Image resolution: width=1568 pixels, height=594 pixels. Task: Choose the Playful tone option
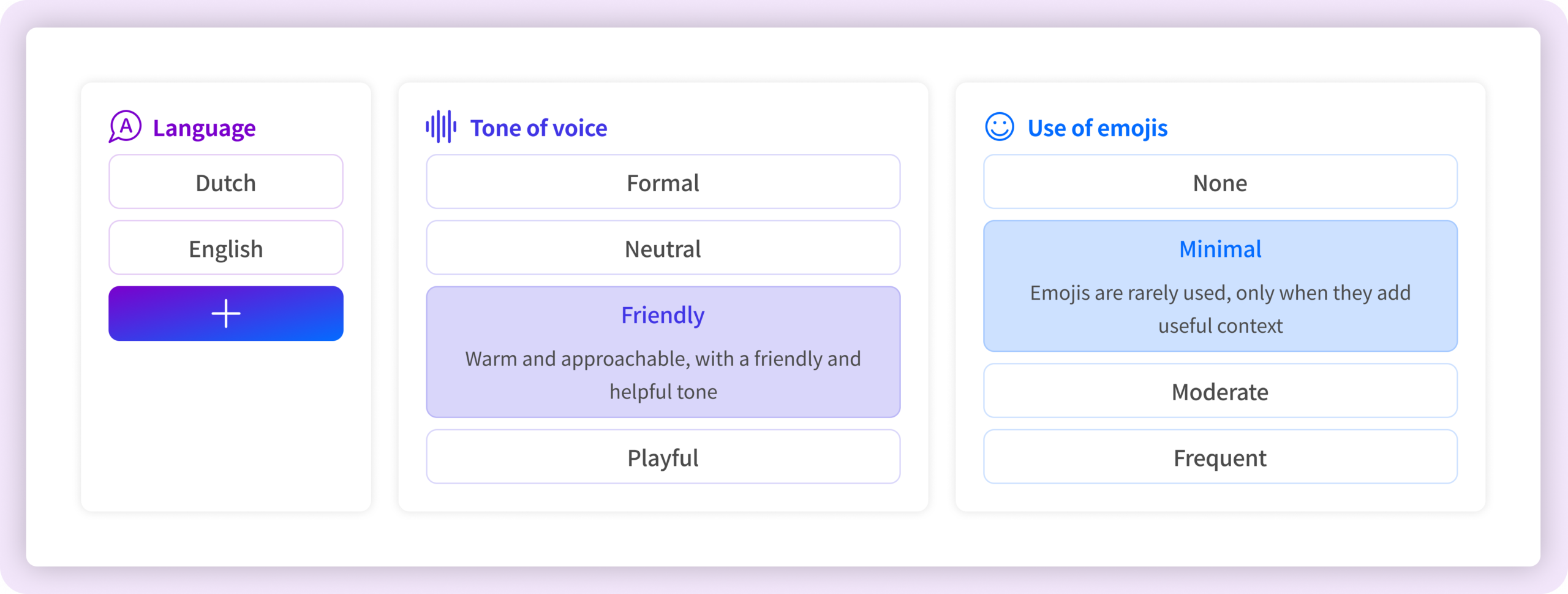(663, 457)
